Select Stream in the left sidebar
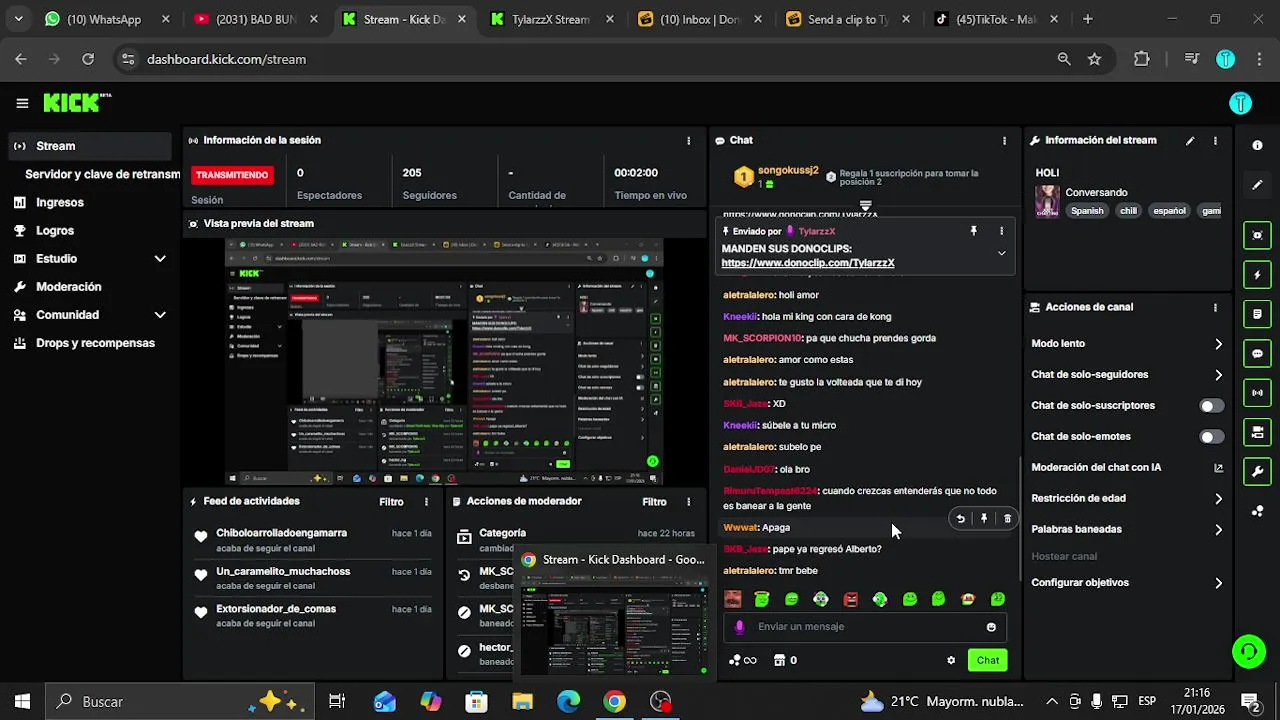1280x720 pixels. (90, 146)
